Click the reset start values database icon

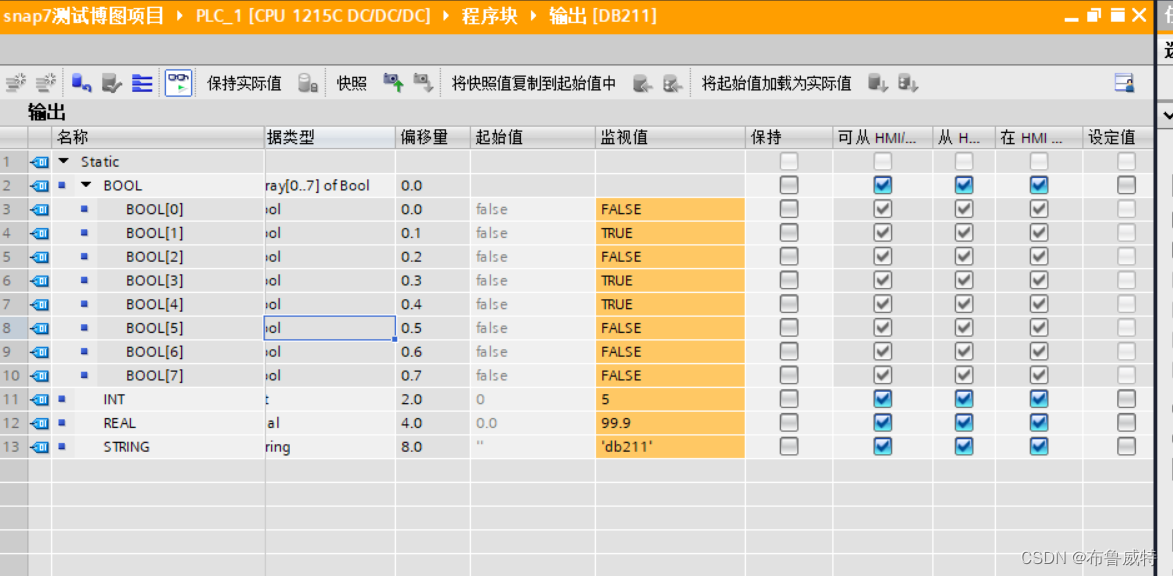(x=82, y=83)
